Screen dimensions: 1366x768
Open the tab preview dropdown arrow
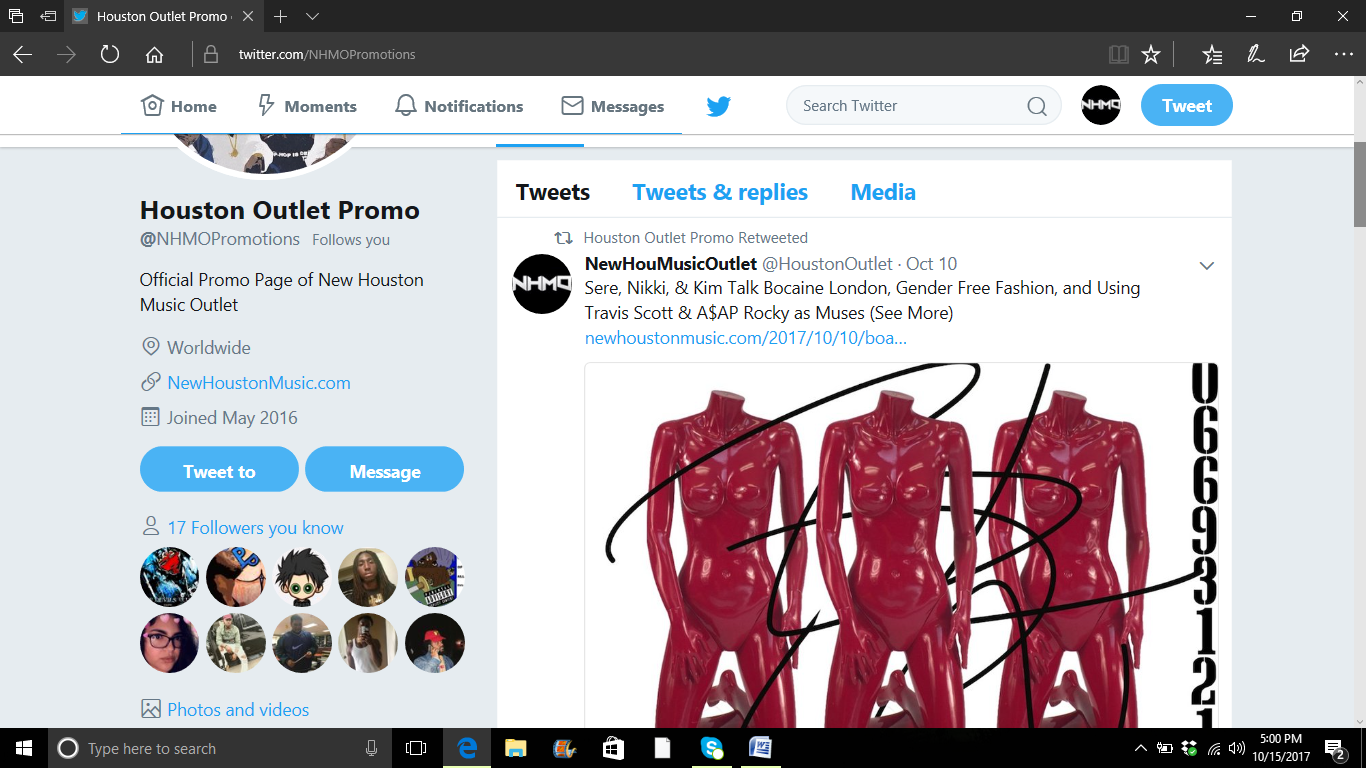[312, 16]
